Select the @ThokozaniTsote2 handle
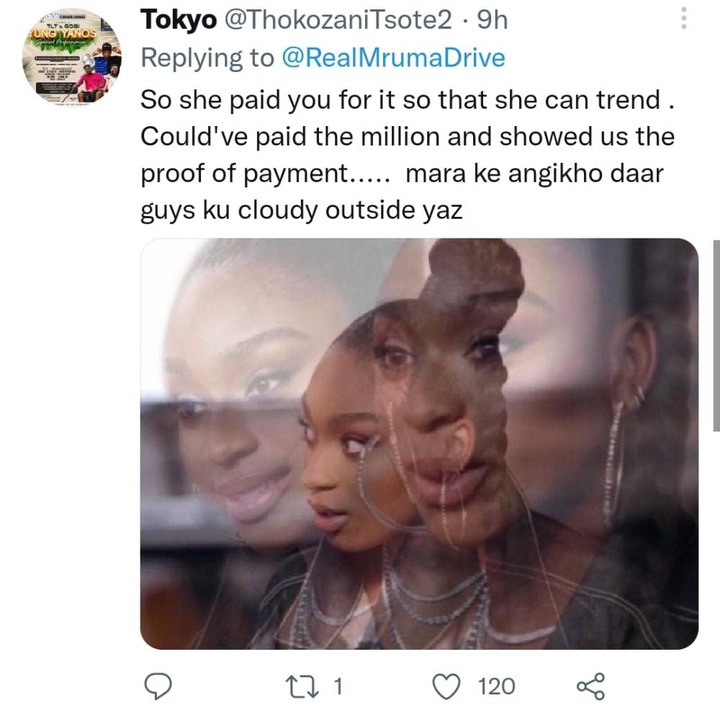720x711 pixels. click(337, 20)
